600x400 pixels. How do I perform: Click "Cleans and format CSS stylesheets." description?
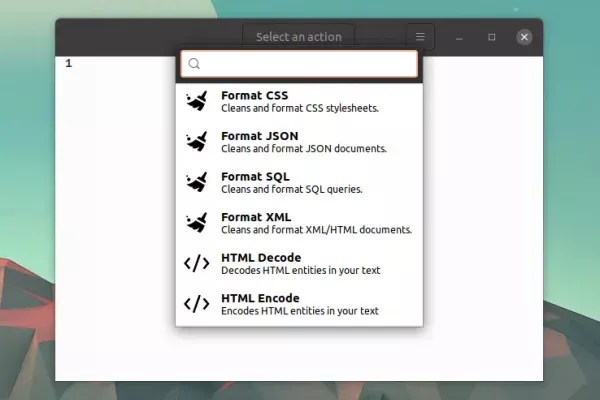point(300,108)
